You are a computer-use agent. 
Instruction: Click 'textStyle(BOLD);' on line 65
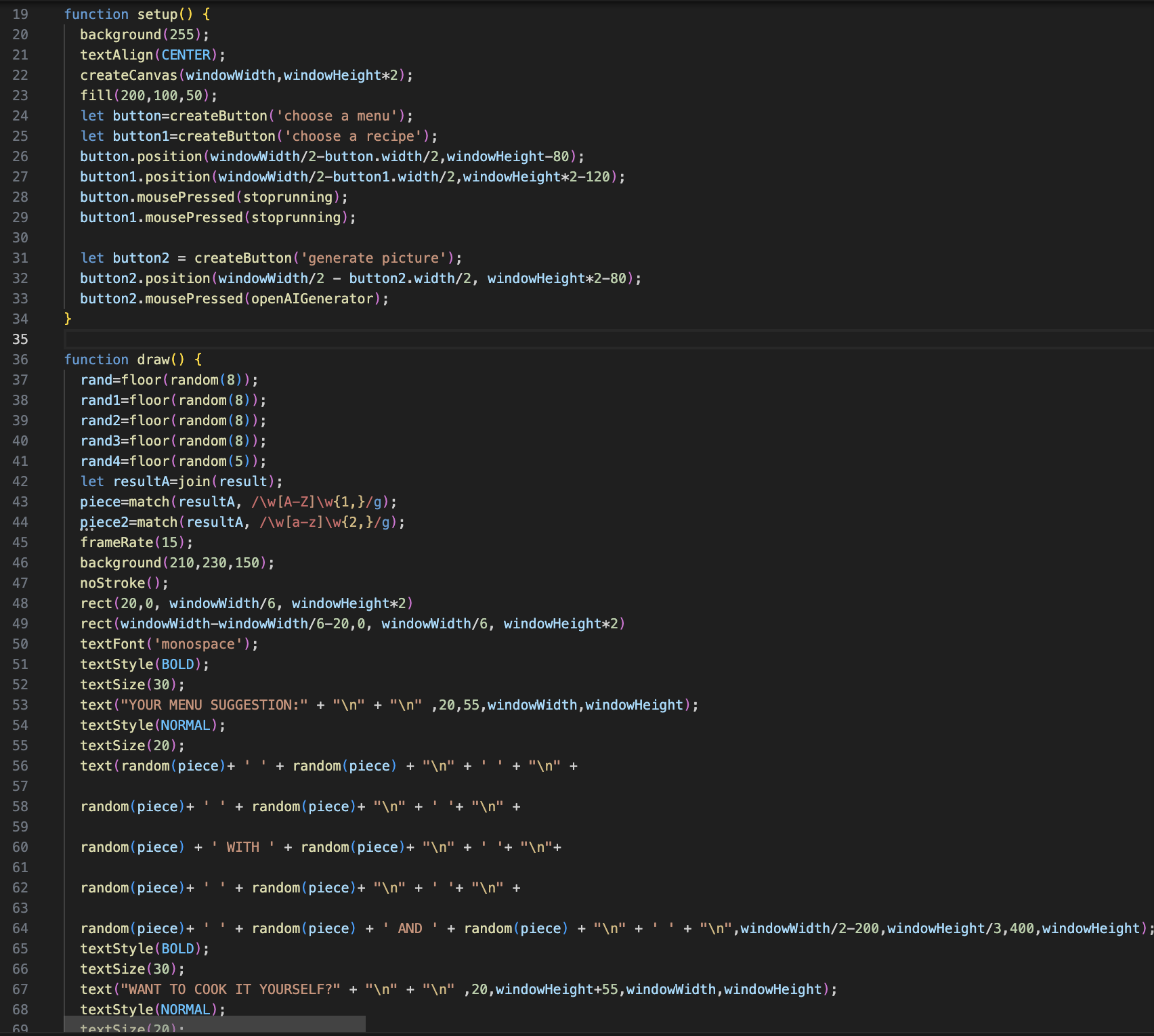pyautogui.click(x=145, y=949)
